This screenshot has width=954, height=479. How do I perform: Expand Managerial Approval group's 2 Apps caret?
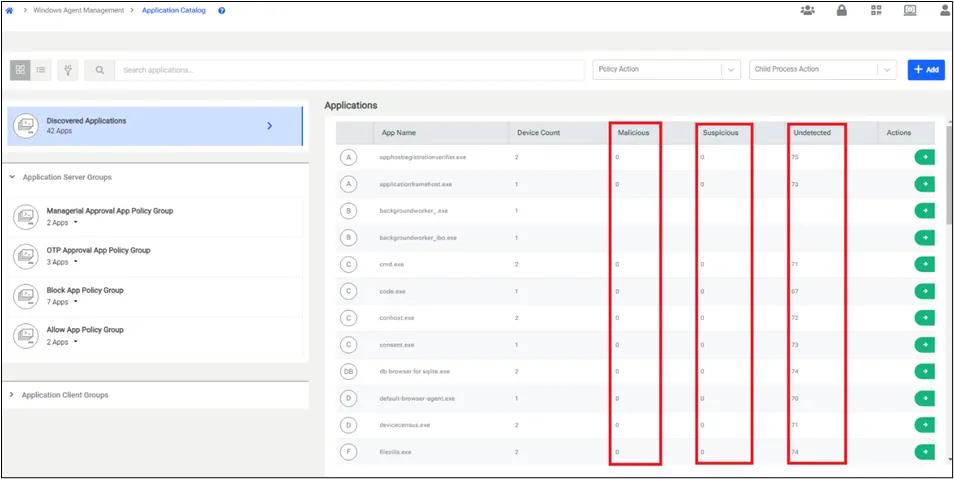click(75, 223)
